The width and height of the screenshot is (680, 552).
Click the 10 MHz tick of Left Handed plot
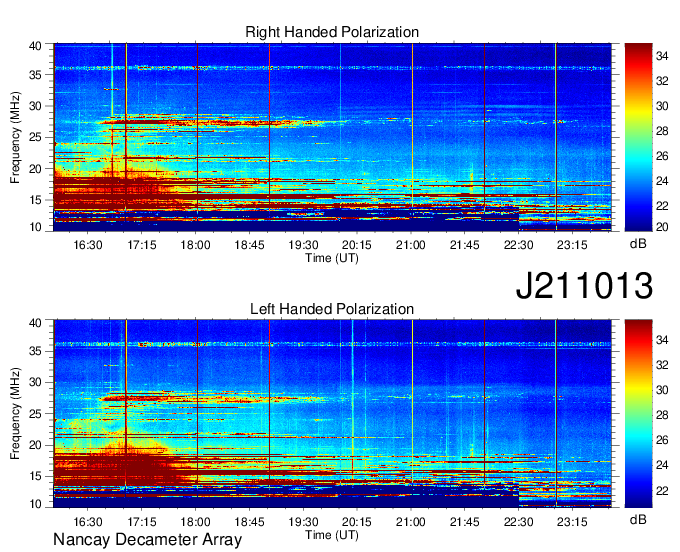coord(36,504)
